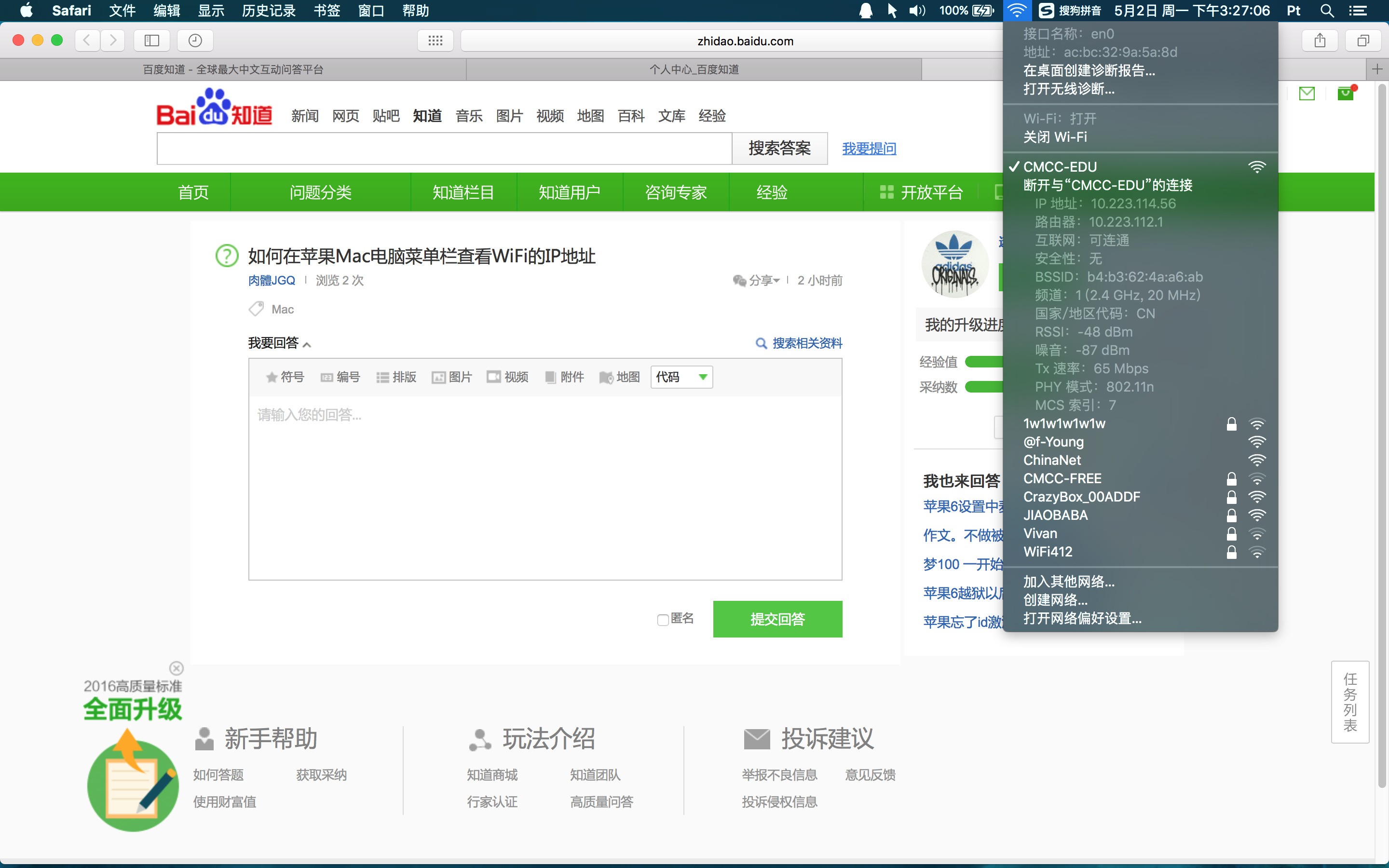Insert map with 地图 tool
This screenshot has width=1389, height=868.
[x=619, y=377]
